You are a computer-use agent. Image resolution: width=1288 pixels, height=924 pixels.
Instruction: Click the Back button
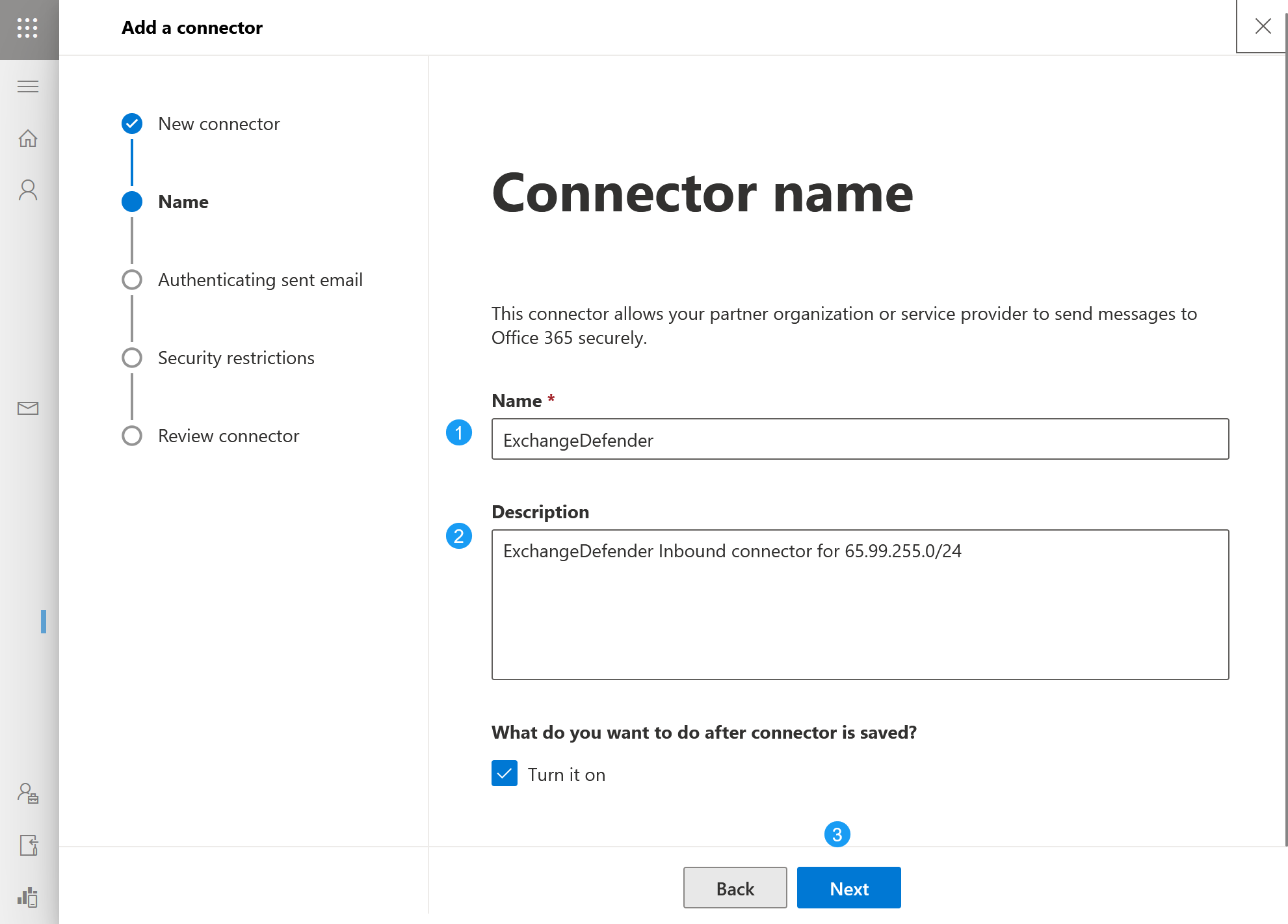click(x=735, y=888)
